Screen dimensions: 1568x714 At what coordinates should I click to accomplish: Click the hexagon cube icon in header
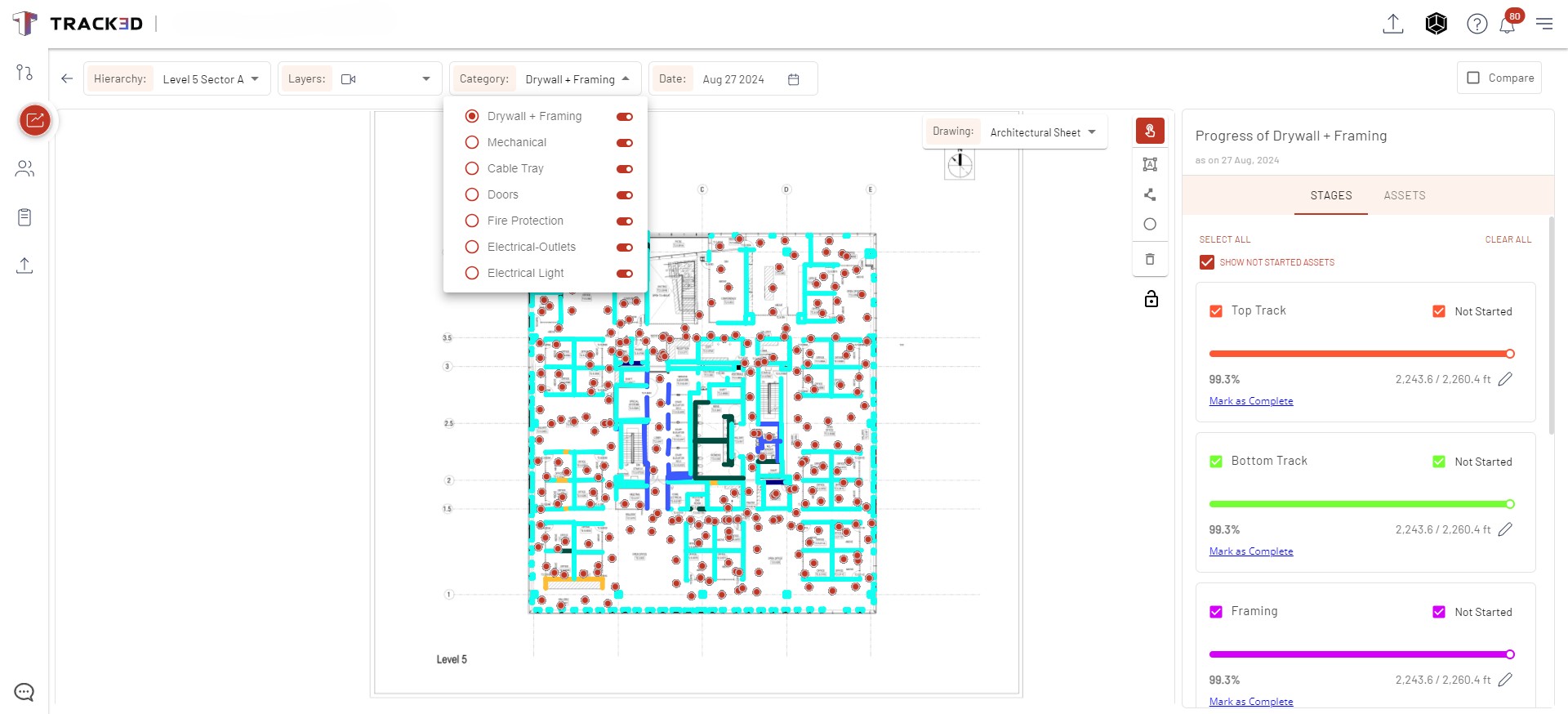coord(1437,24)
